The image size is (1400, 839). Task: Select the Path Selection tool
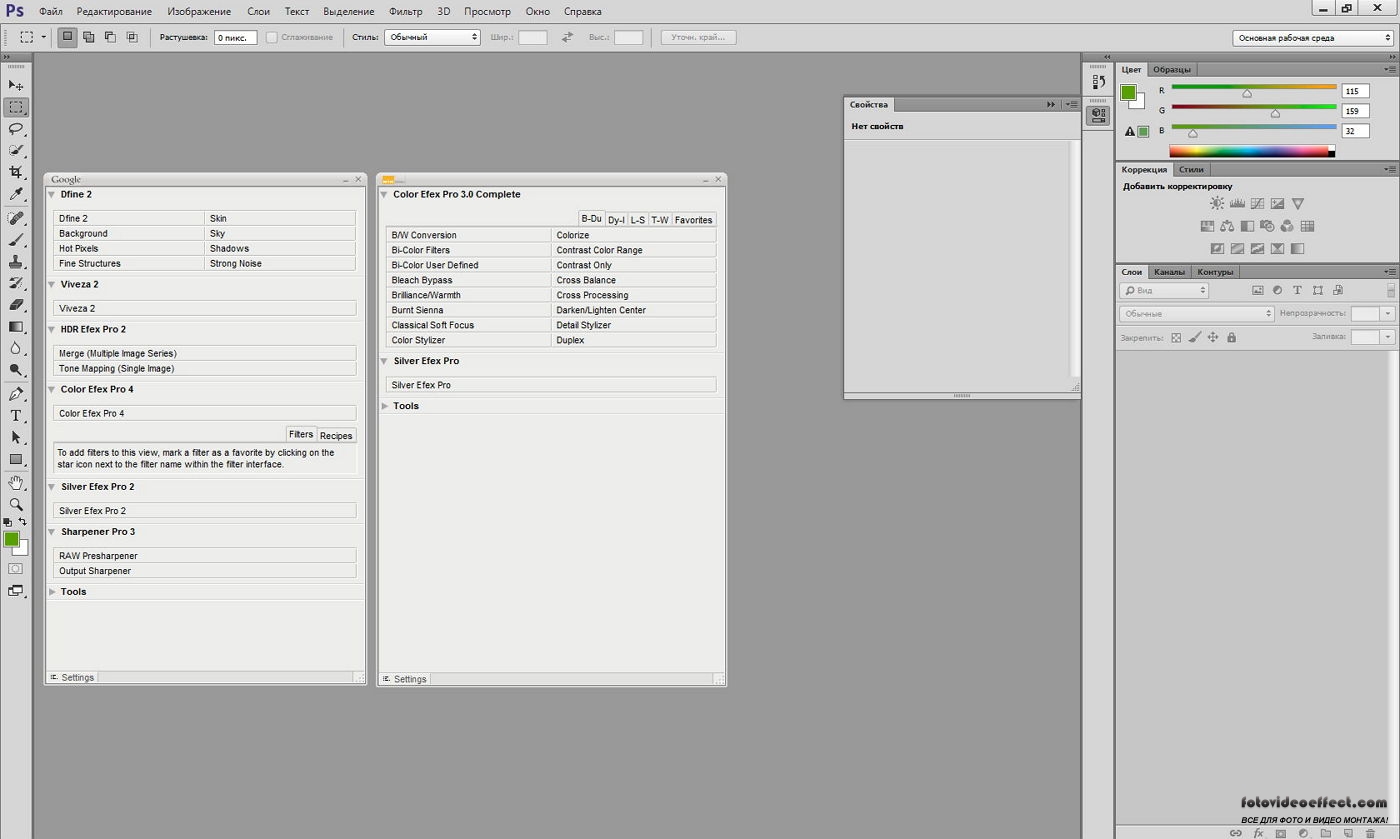coord(16,438)
